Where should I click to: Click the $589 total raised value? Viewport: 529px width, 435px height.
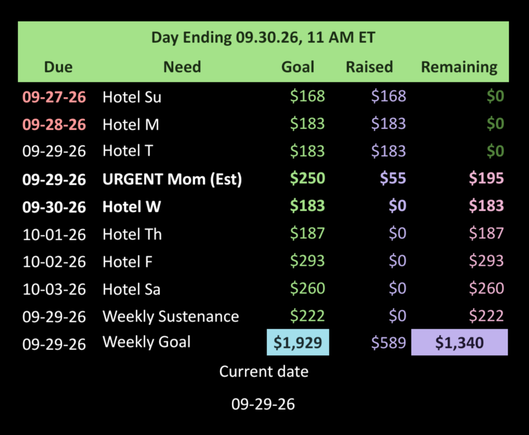pos(388,343)
